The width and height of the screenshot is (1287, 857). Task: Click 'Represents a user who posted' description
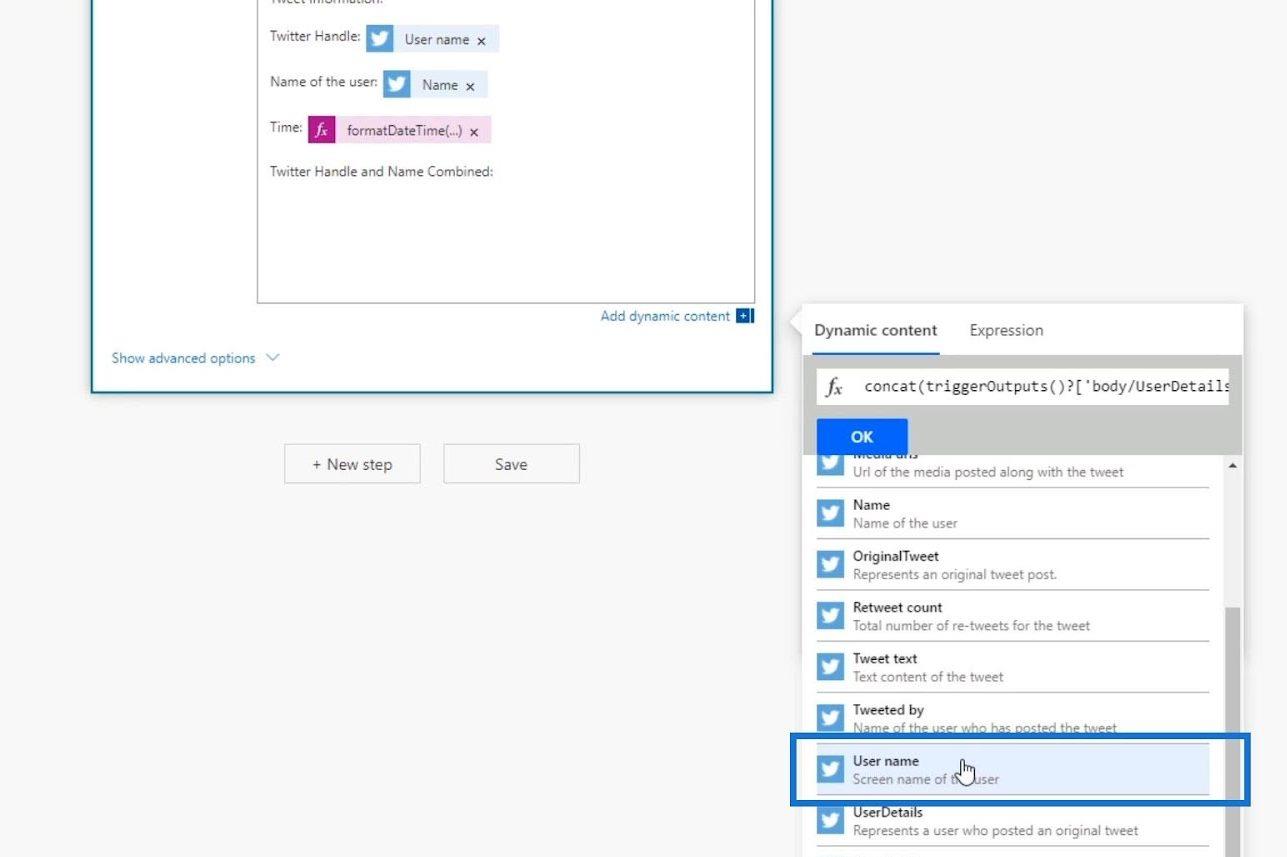[995, 830]
